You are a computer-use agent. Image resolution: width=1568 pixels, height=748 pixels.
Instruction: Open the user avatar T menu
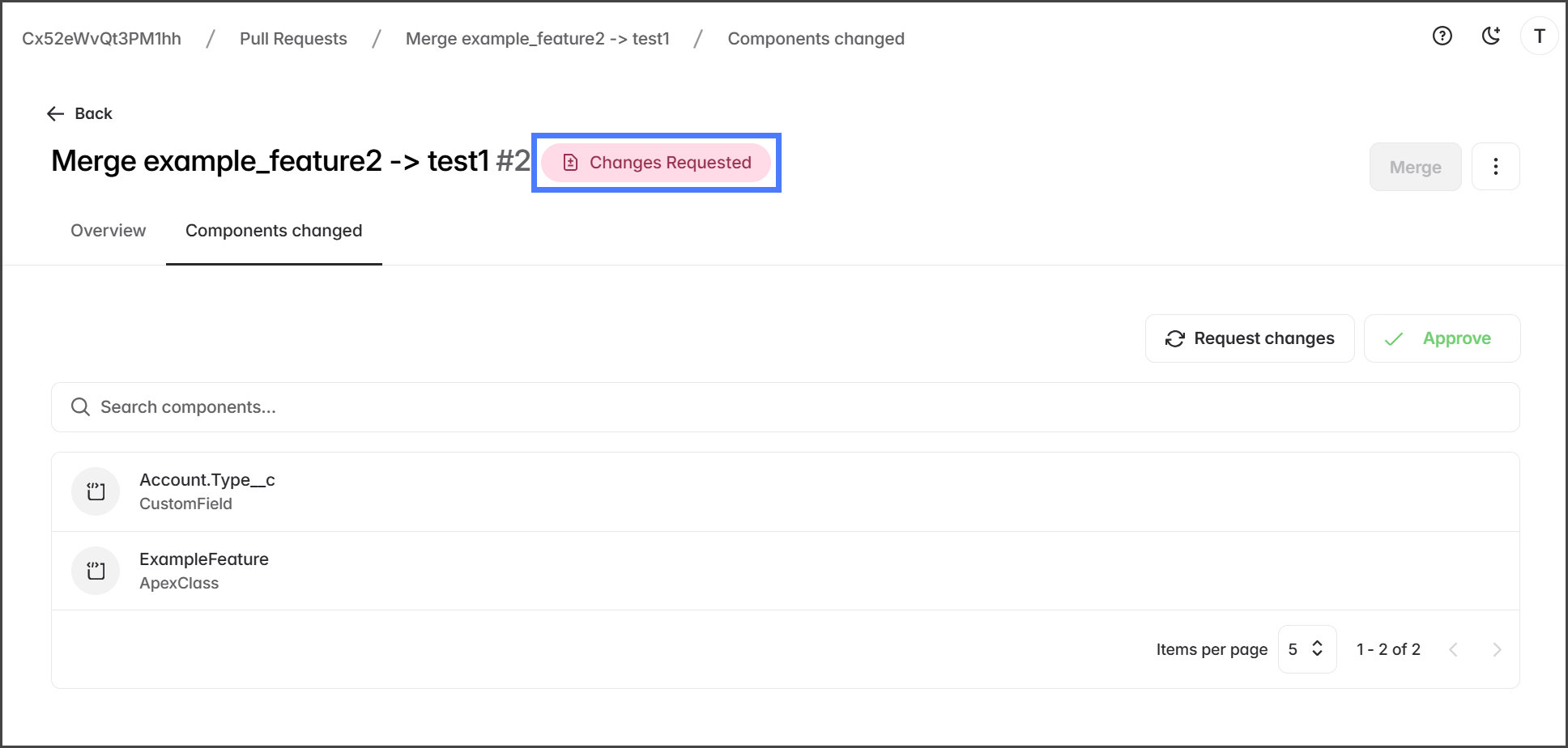coord(1539,36)
